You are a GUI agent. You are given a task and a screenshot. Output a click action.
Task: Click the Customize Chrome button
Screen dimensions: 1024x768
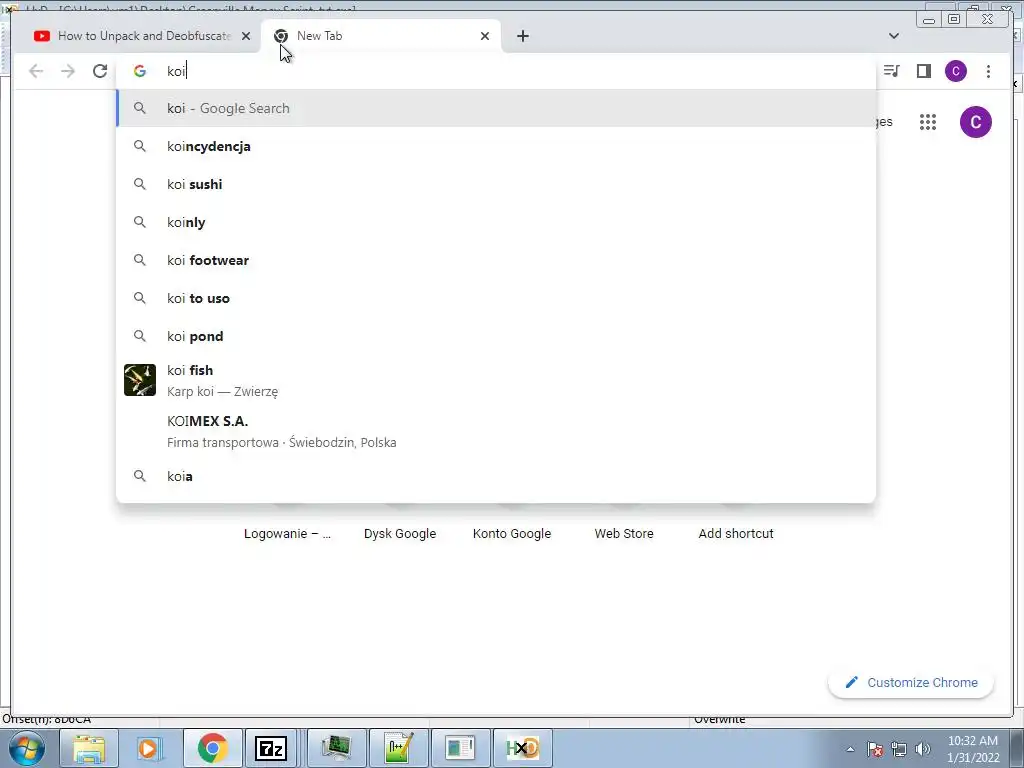(x=911, y=682)
